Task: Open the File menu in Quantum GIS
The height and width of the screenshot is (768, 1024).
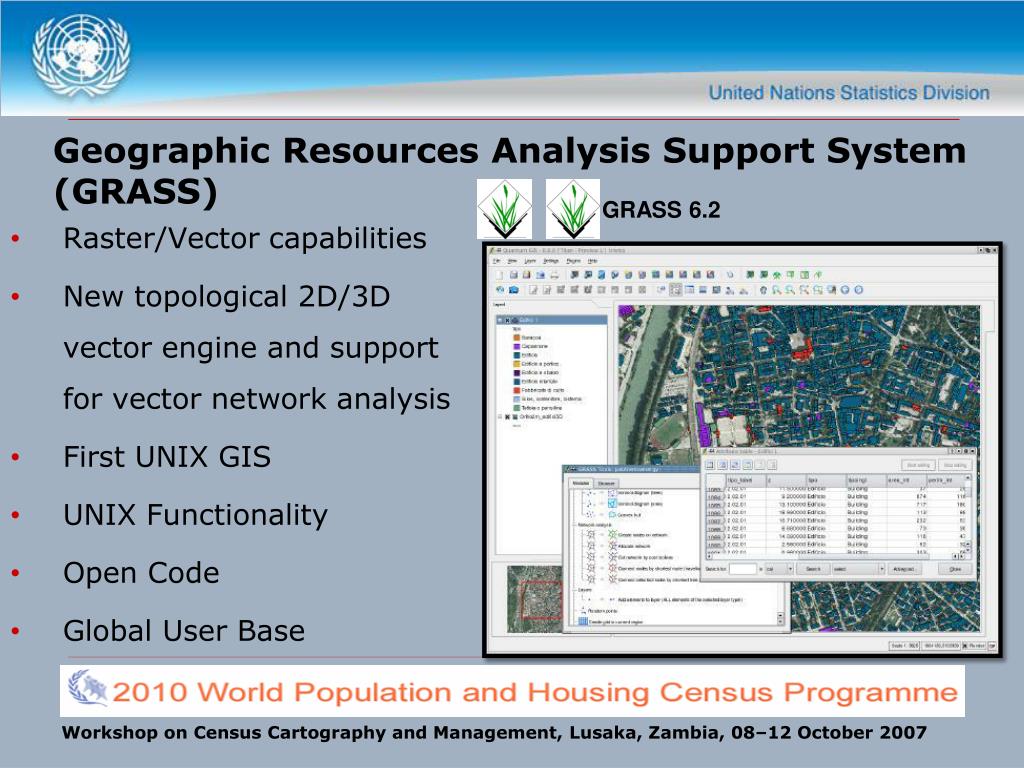Action: point(496,261)
